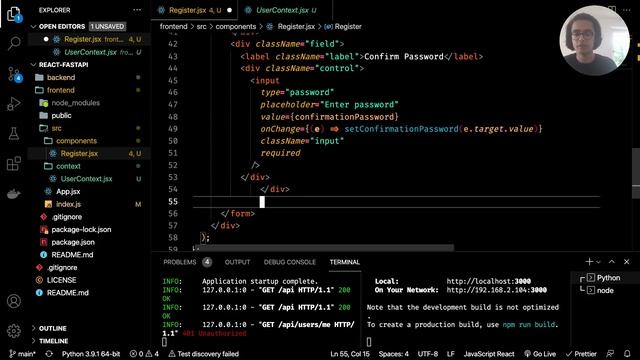Select the Terminal panel tab
Image resolution: width=640 pixels, height=360 pixels.
point(344,262)
